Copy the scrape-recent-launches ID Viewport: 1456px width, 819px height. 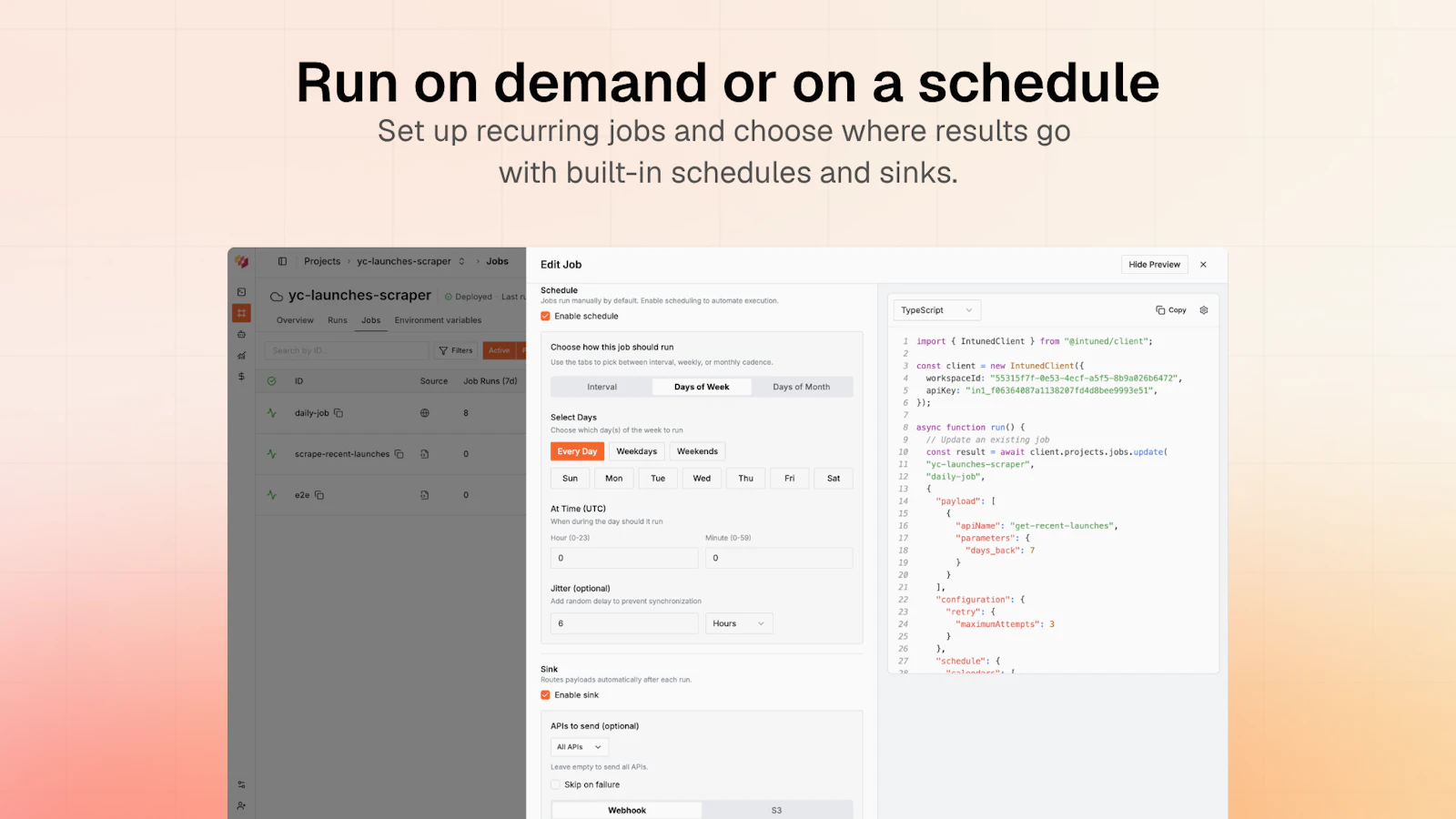[399, 454]
